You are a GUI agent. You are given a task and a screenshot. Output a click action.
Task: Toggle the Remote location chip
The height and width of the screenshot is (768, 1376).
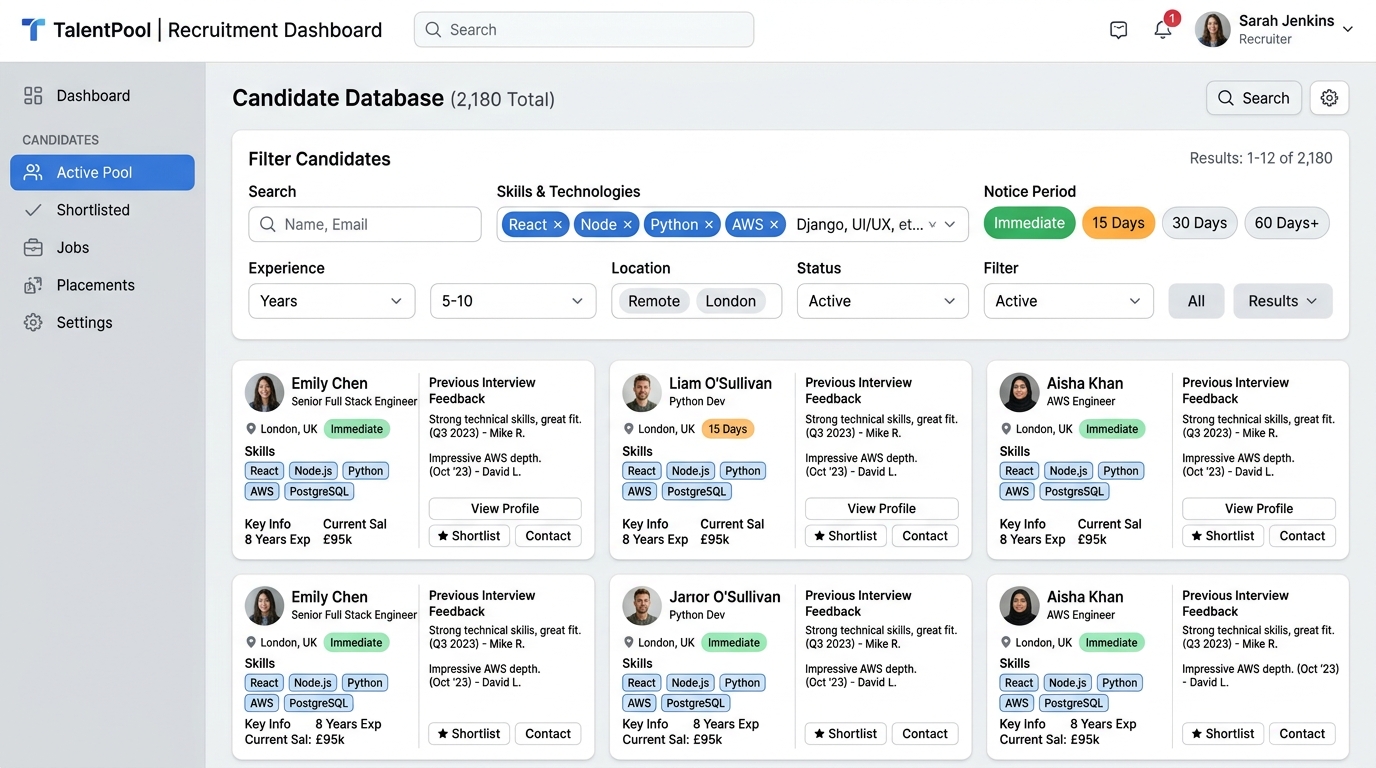pos(654,301)
